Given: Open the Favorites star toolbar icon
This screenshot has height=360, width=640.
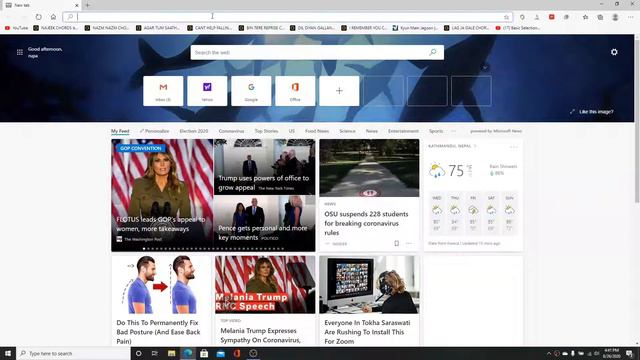Looking at the screenshot, I should tap(585, 17).
